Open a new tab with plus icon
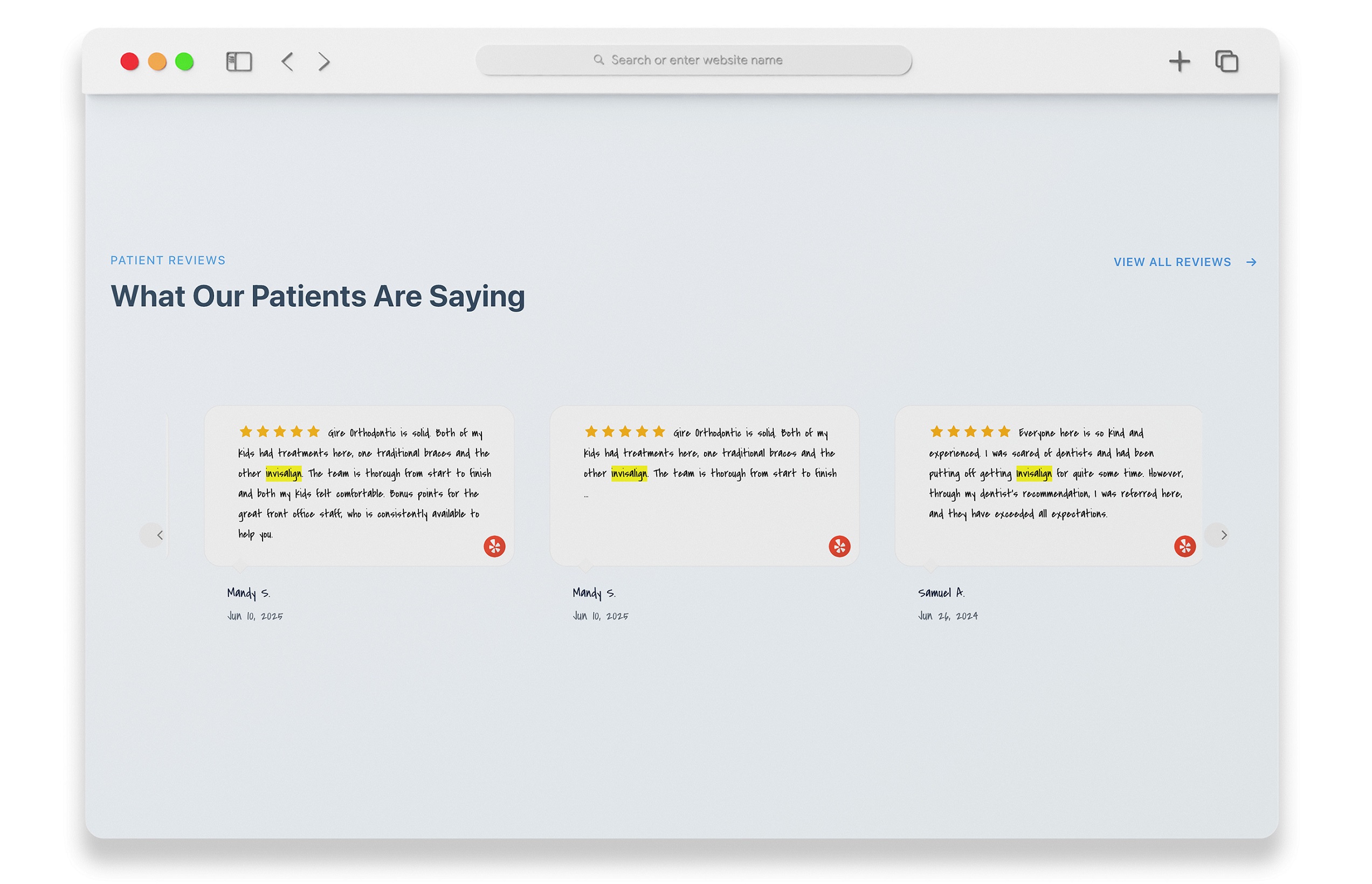 (1179, 61)
